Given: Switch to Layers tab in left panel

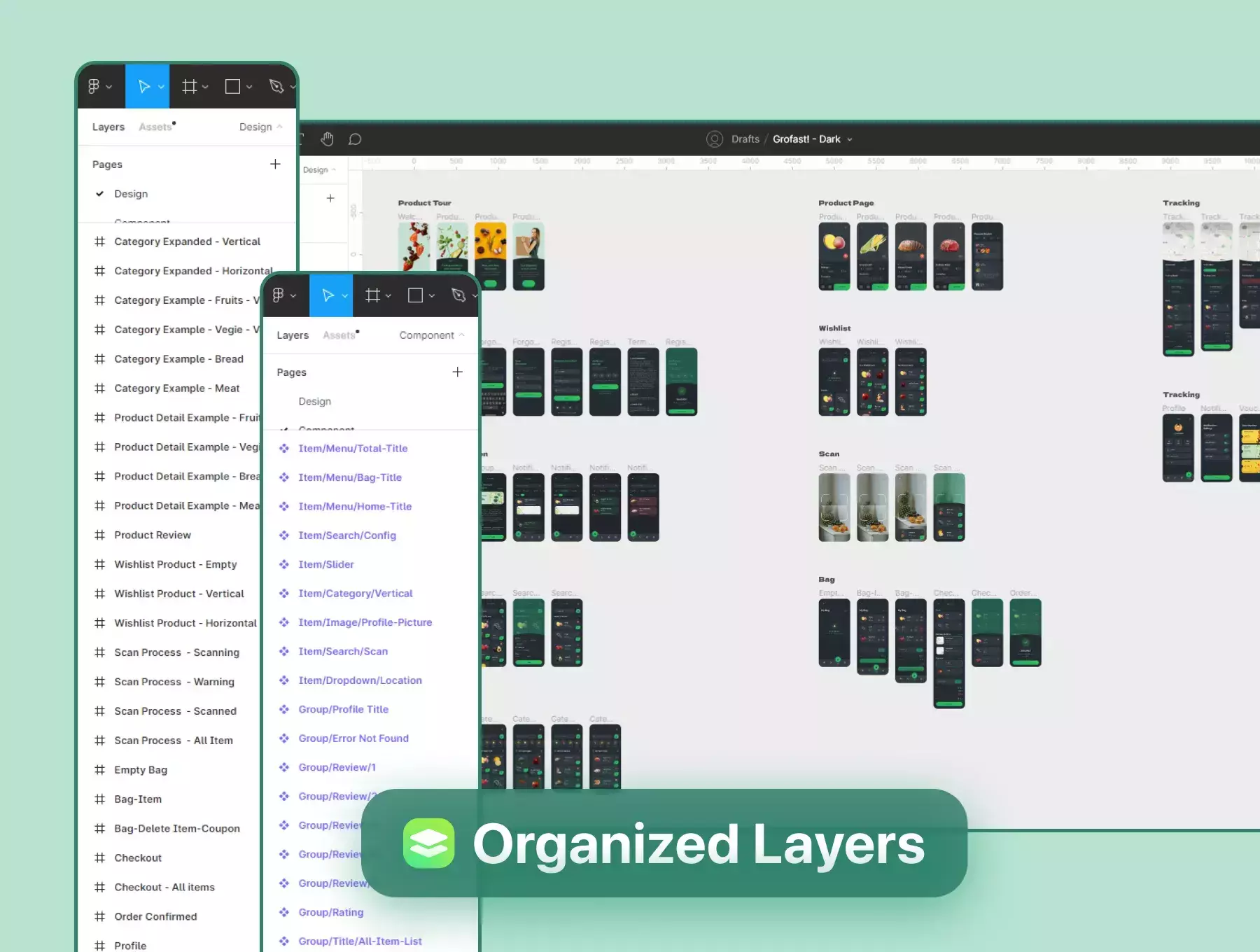Looking at the screenshot, I should (x=108, y=127).
